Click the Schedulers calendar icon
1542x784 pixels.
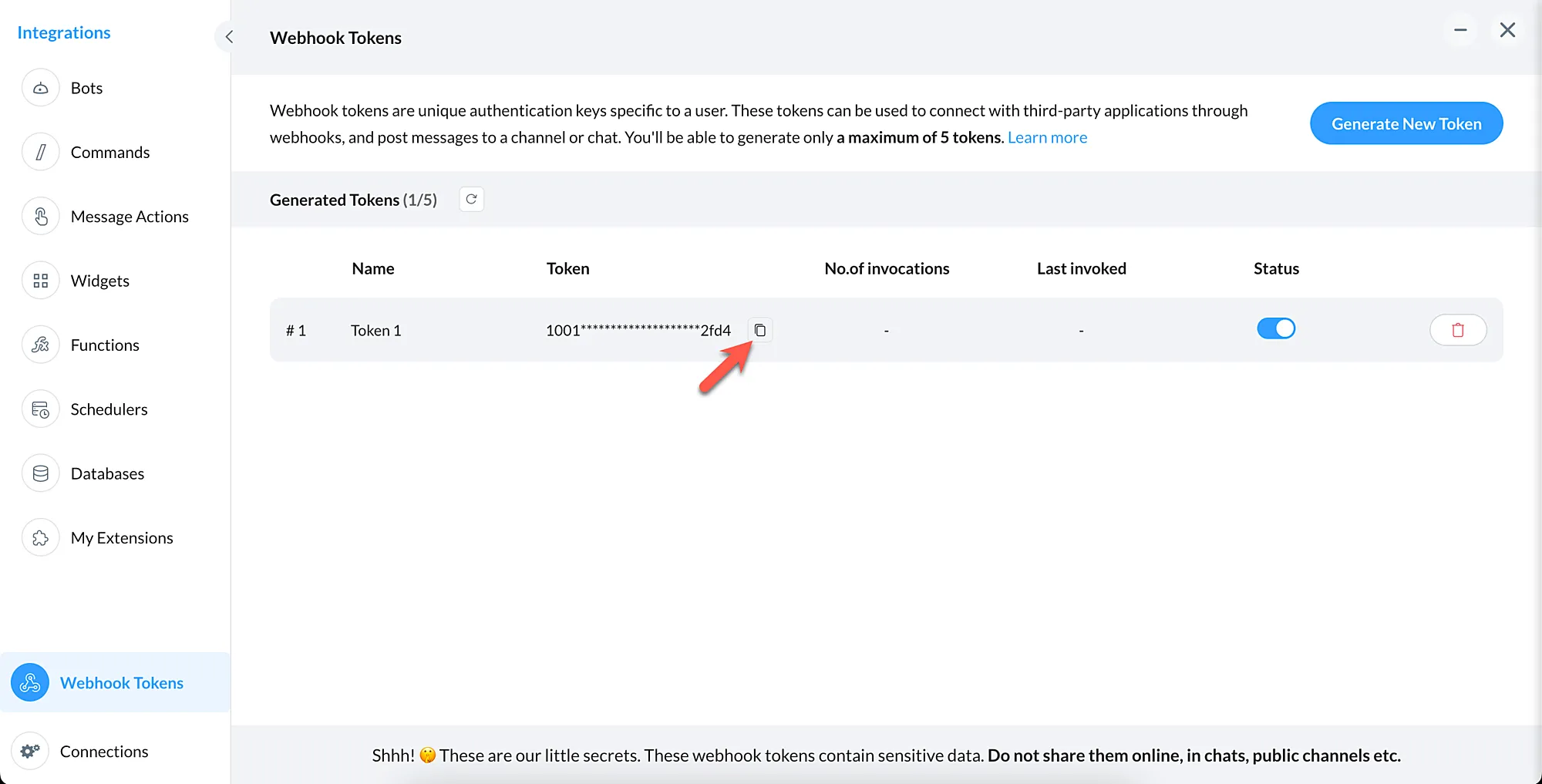click(41, 409)
